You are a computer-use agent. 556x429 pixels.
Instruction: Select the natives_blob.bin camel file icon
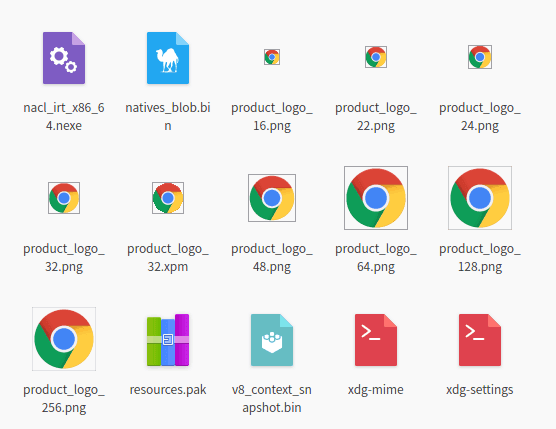point(168,58)
